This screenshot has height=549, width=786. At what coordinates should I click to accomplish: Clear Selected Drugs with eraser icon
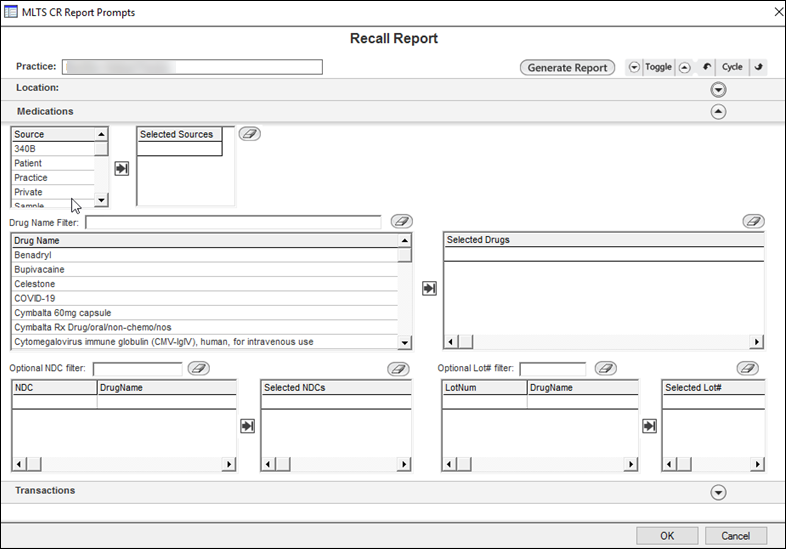pos(753,221)
